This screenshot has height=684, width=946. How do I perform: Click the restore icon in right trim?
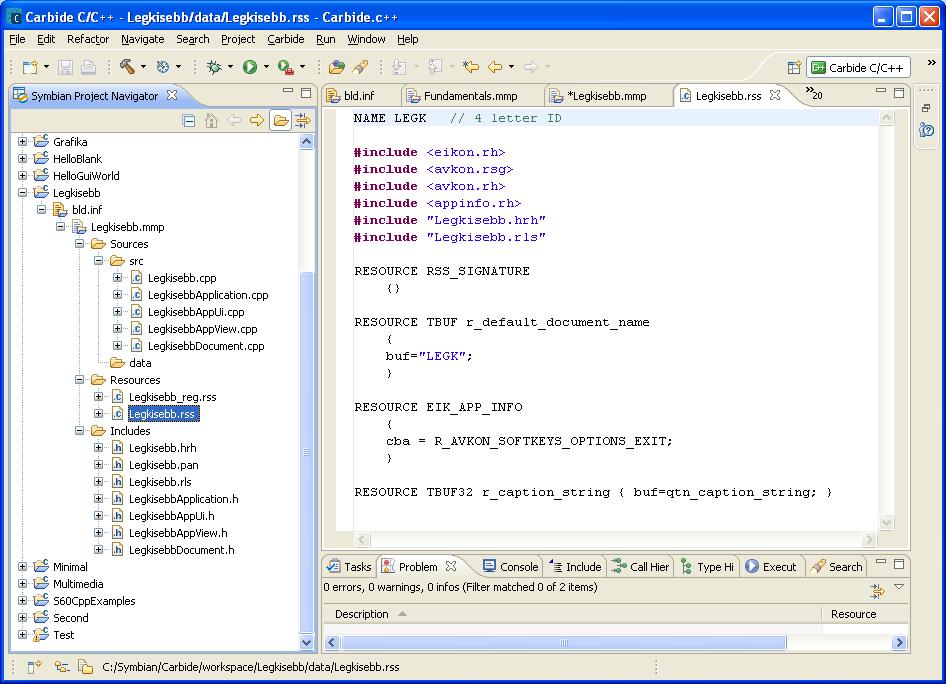(926, 109)
